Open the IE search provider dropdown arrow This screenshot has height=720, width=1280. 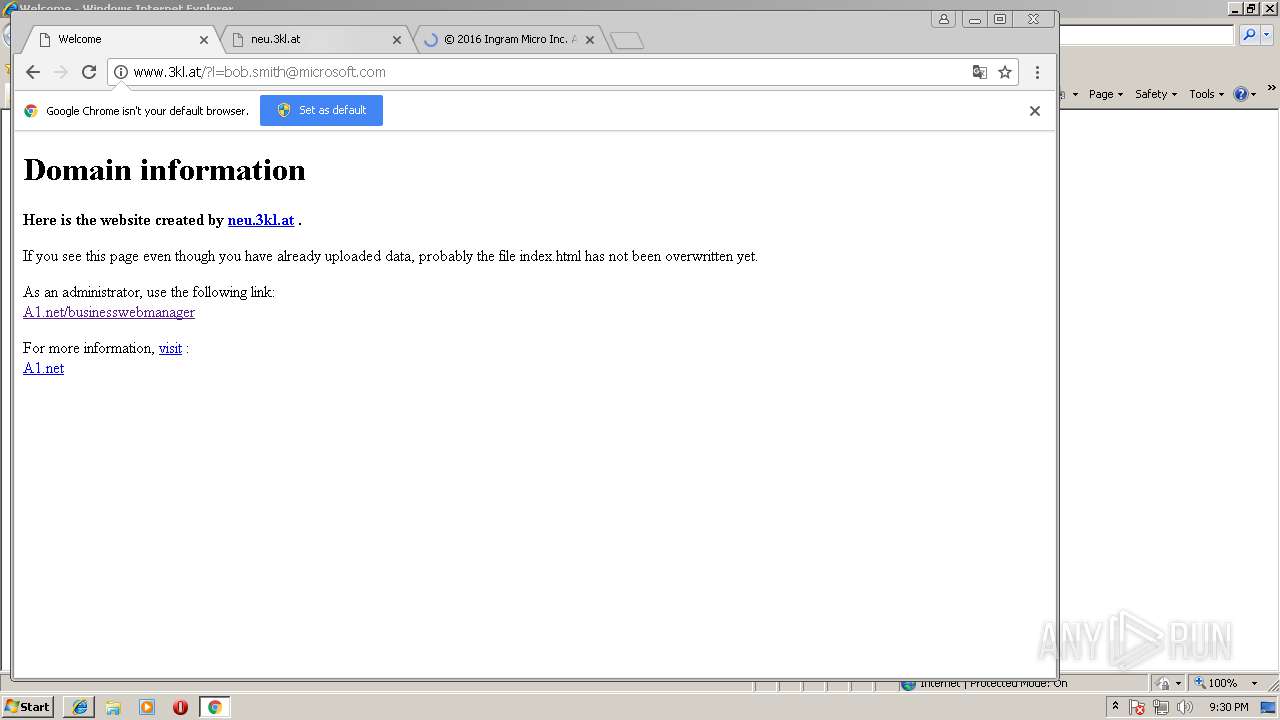(x=1267, y=35)
